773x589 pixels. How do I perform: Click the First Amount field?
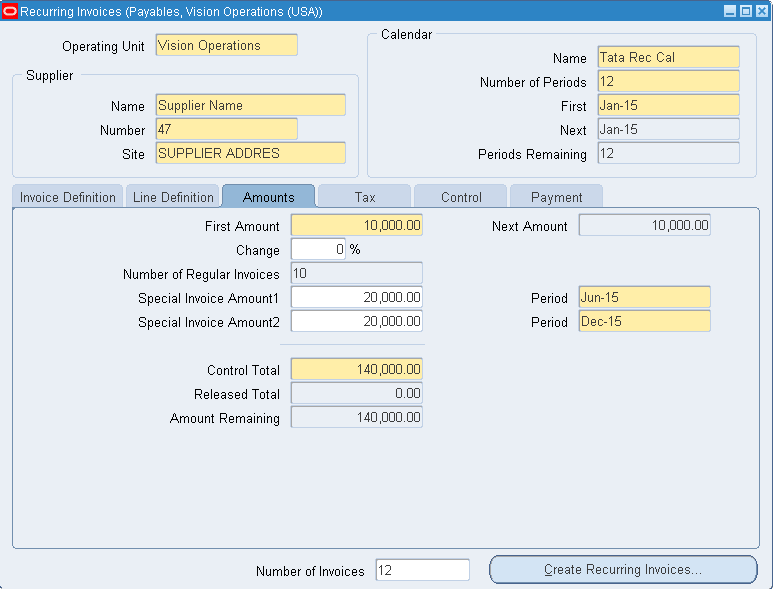point(356,226)
